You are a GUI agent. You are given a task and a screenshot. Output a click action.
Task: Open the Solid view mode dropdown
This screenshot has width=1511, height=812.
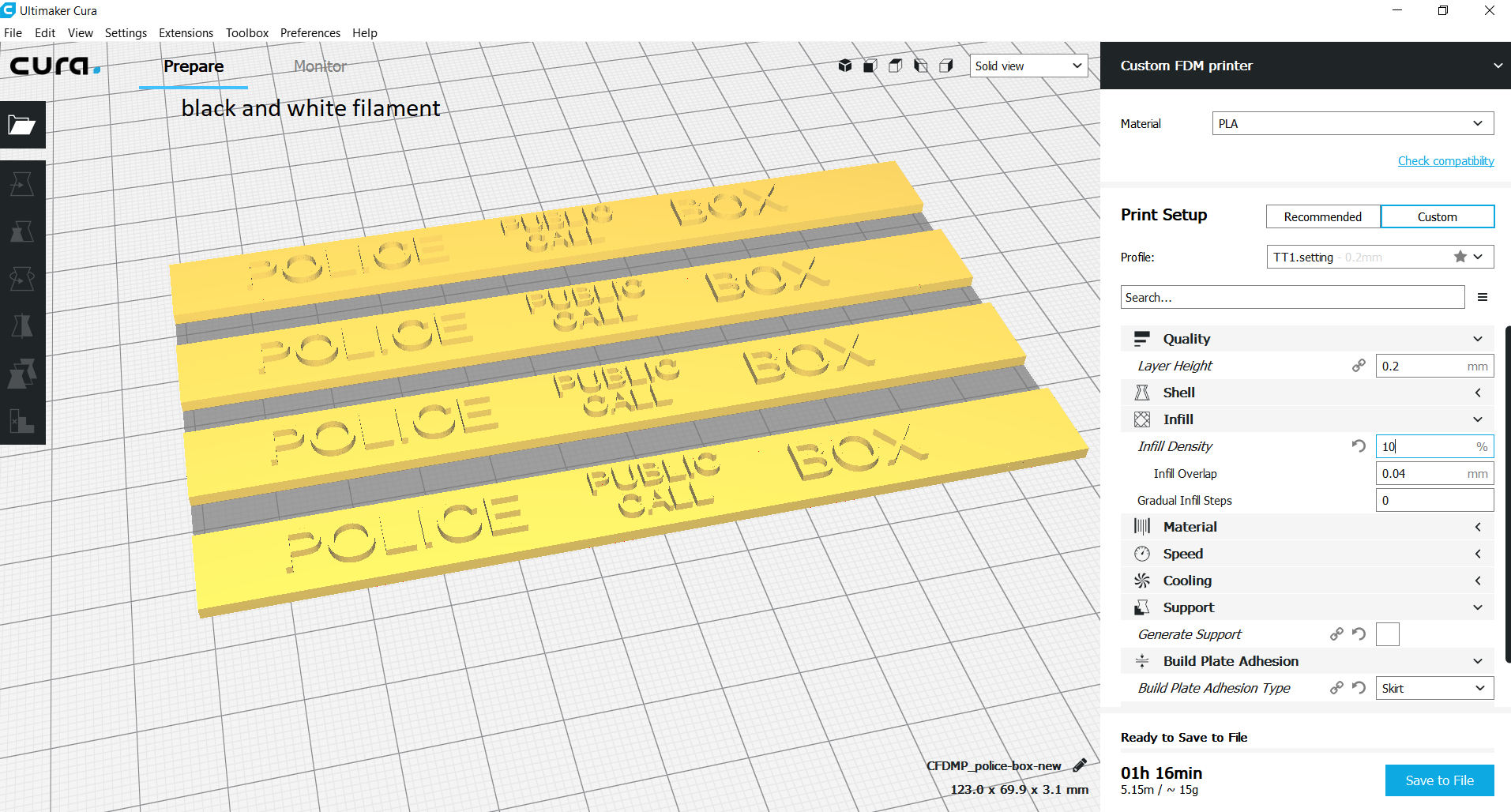click(x=1028, y=66)
